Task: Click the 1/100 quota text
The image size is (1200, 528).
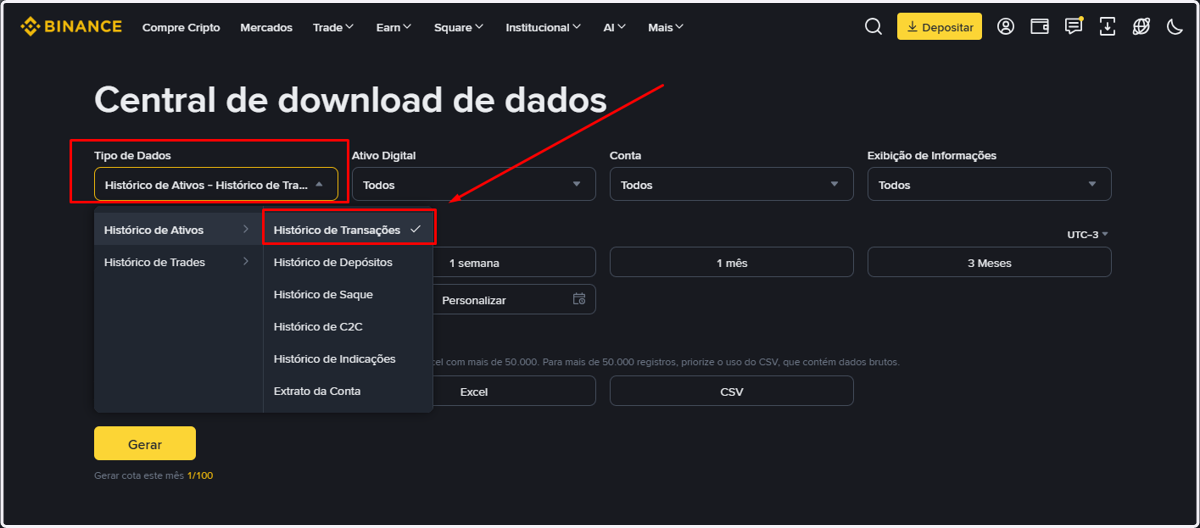Action: [x=200, y=475]
